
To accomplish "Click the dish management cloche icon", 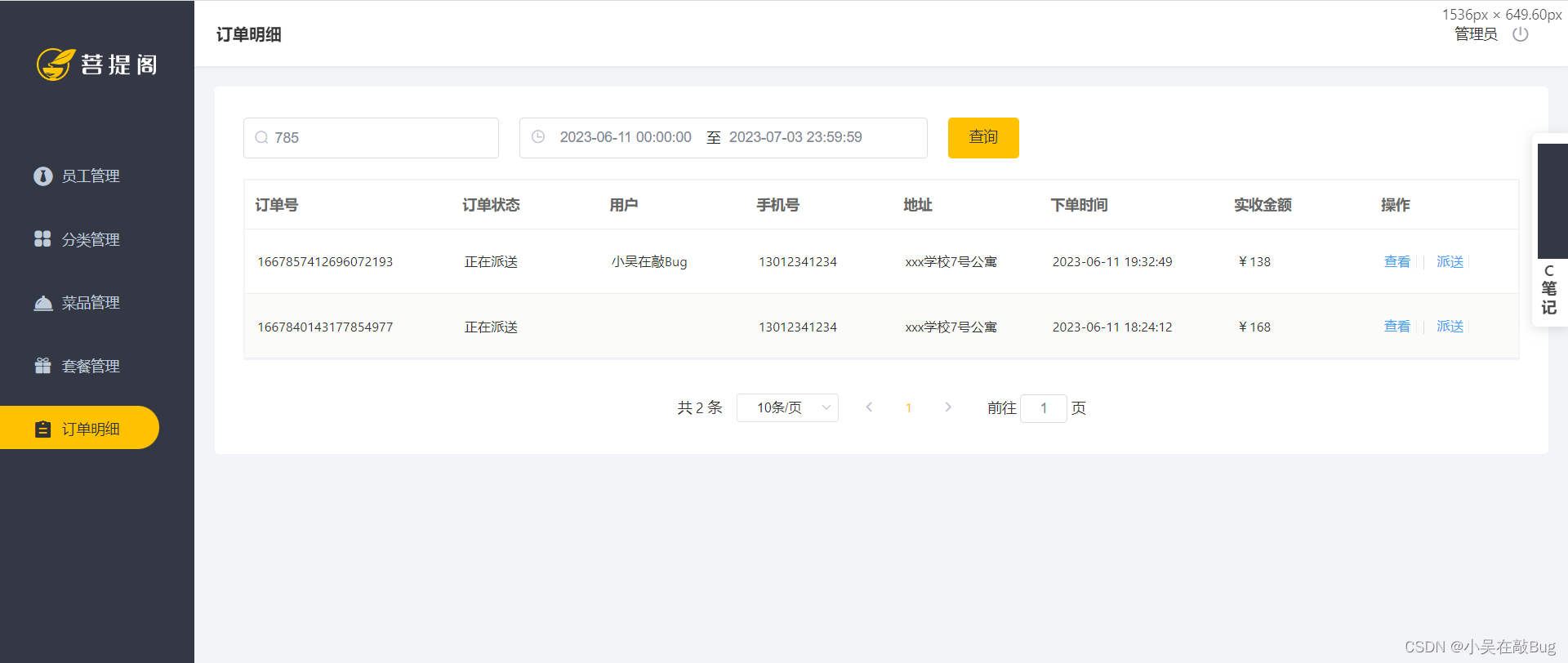I will (x=42, y=303).
